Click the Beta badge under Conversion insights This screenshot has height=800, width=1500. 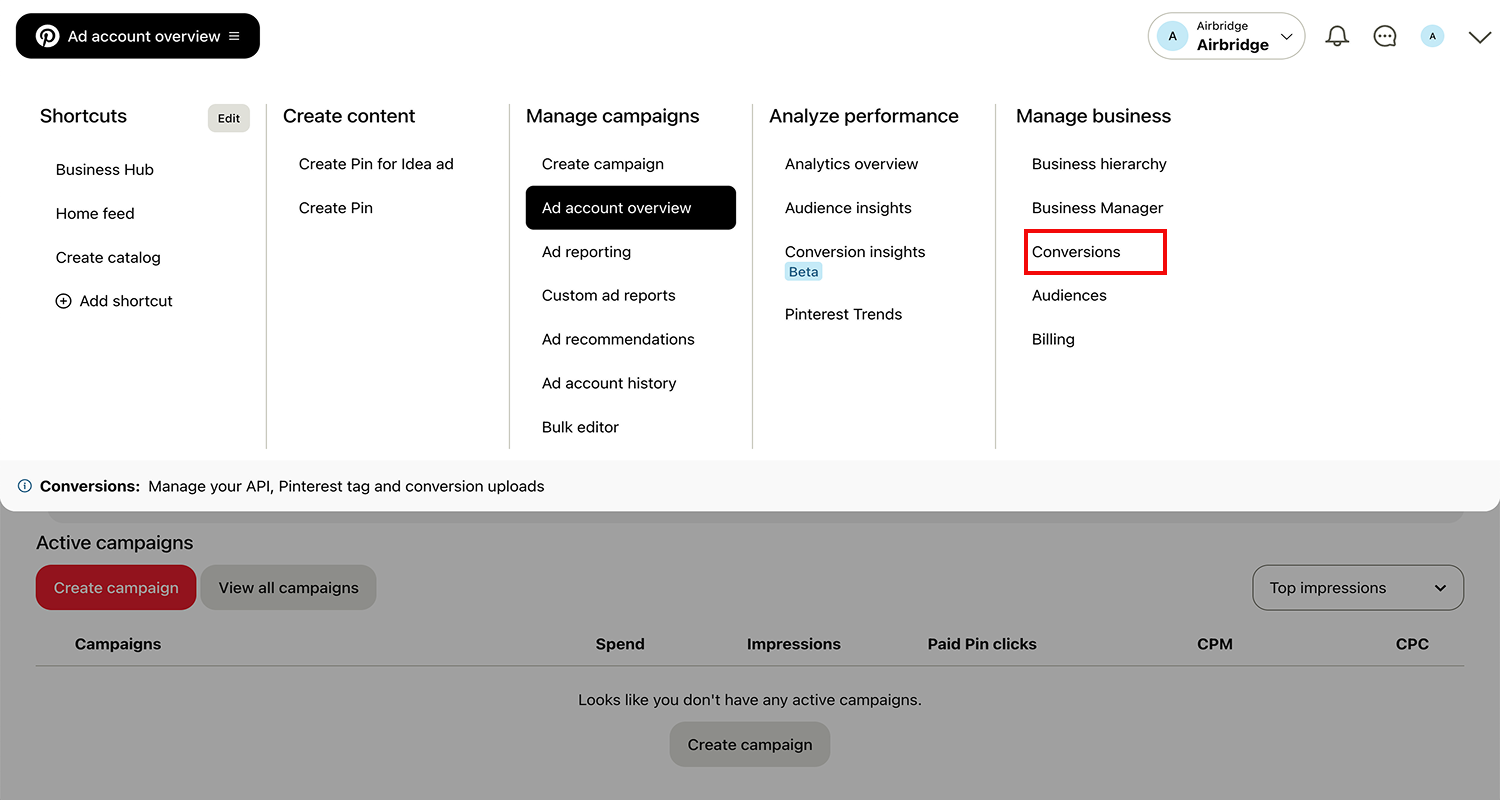pos(804,272)
